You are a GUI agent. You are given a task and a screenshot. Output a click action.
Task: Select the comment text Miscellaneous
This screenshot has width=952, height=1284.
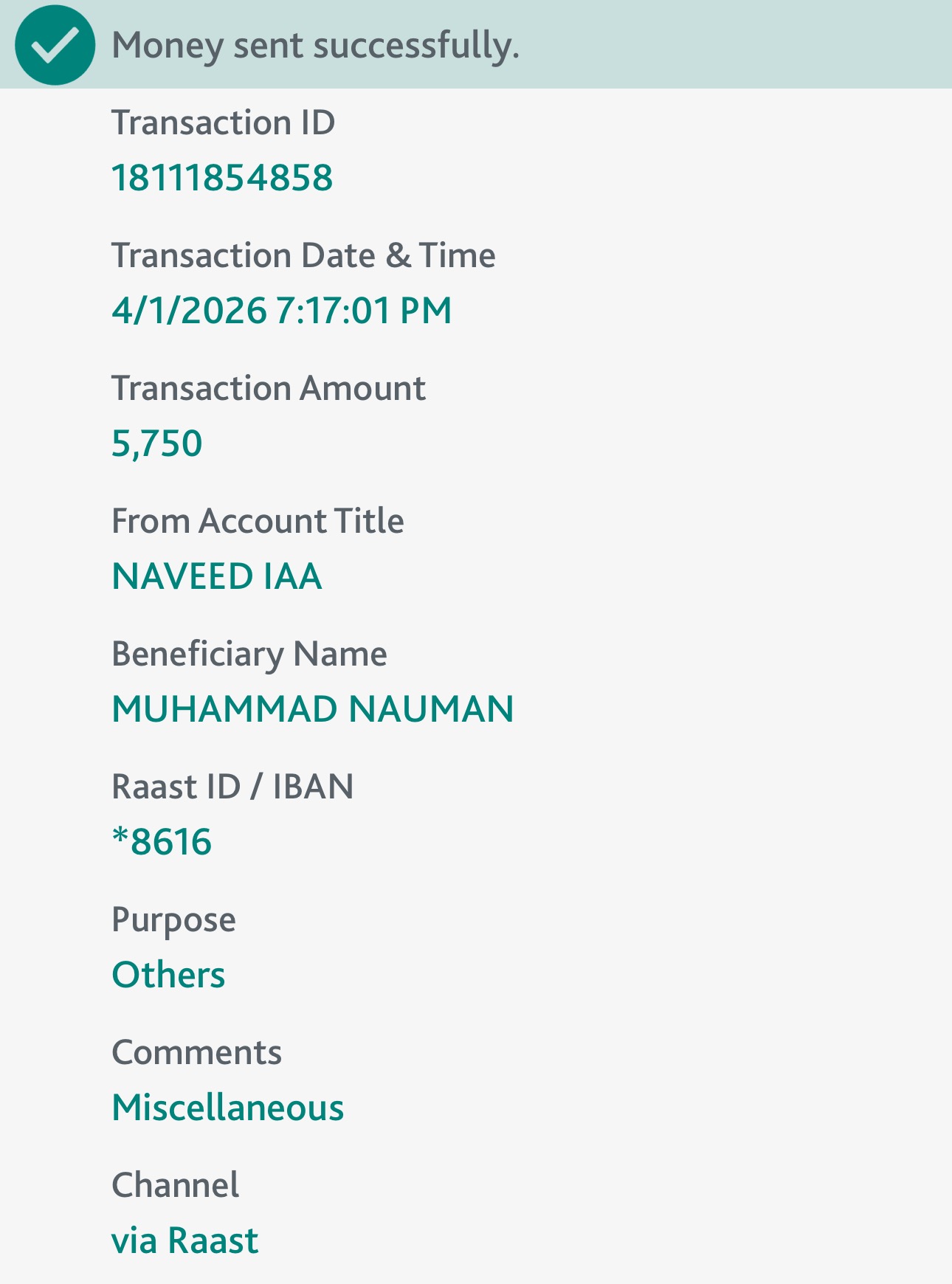tap(228, 1108)
